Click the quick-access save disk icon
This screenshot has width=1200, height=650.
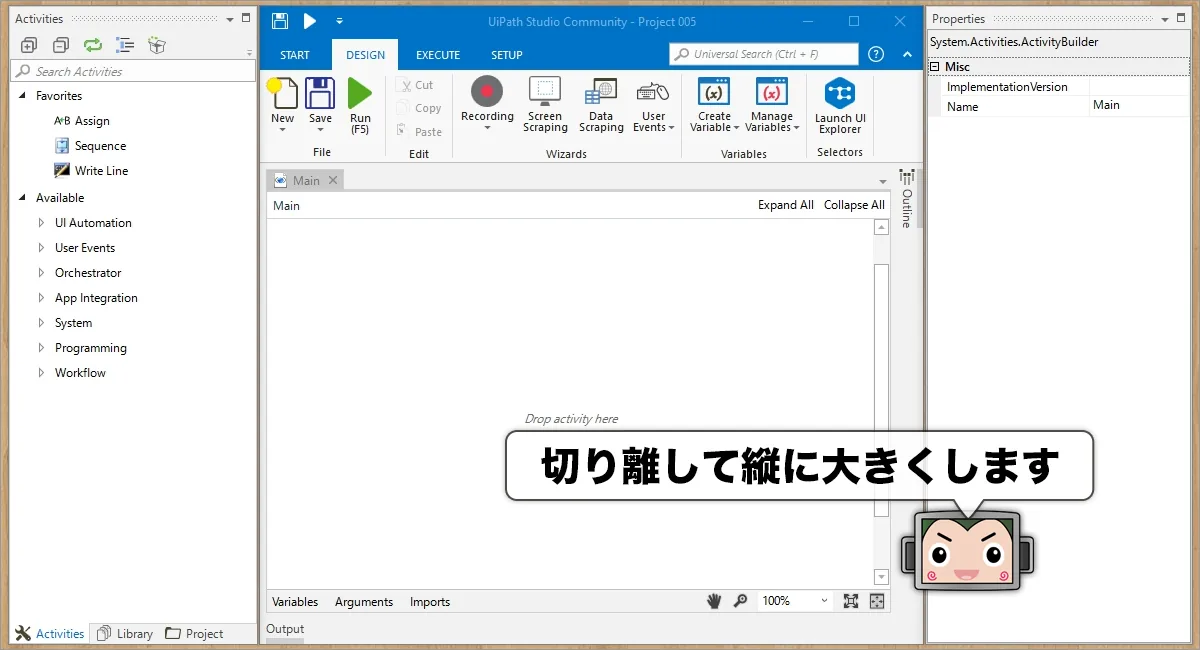point(280,21)
